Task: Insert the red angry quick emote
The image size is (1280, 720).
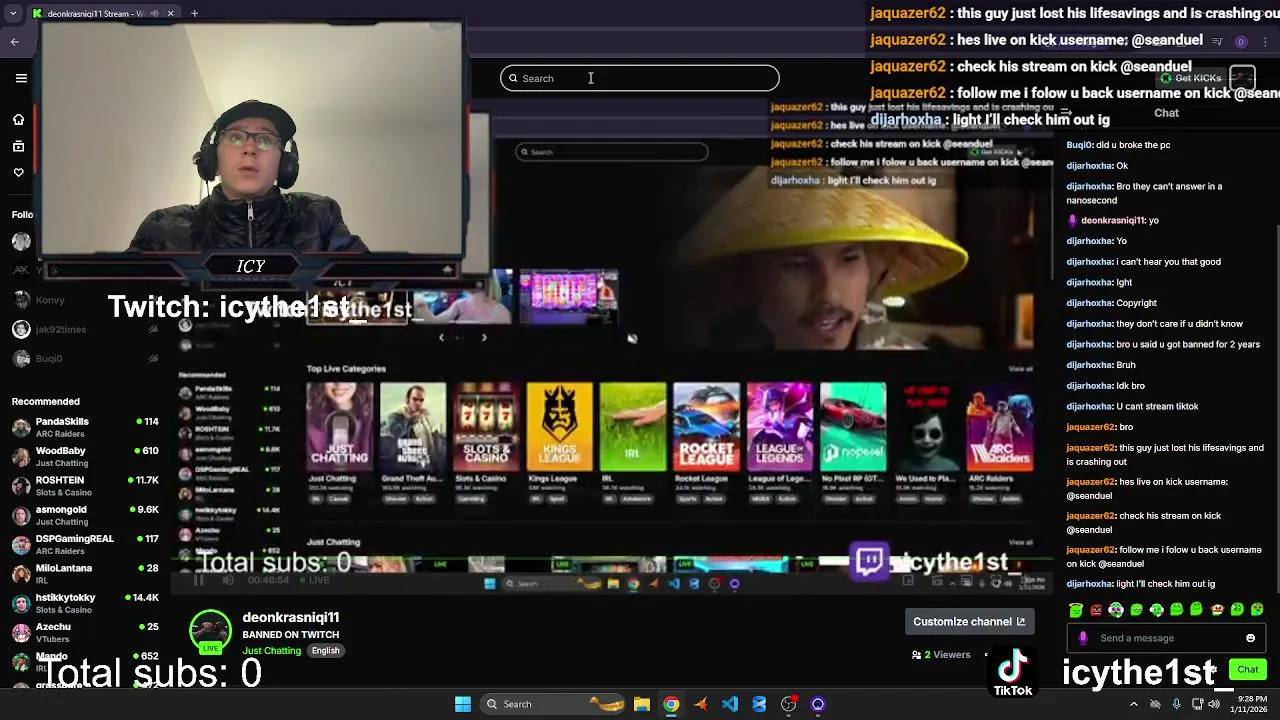Action: tap(1096, 610)
